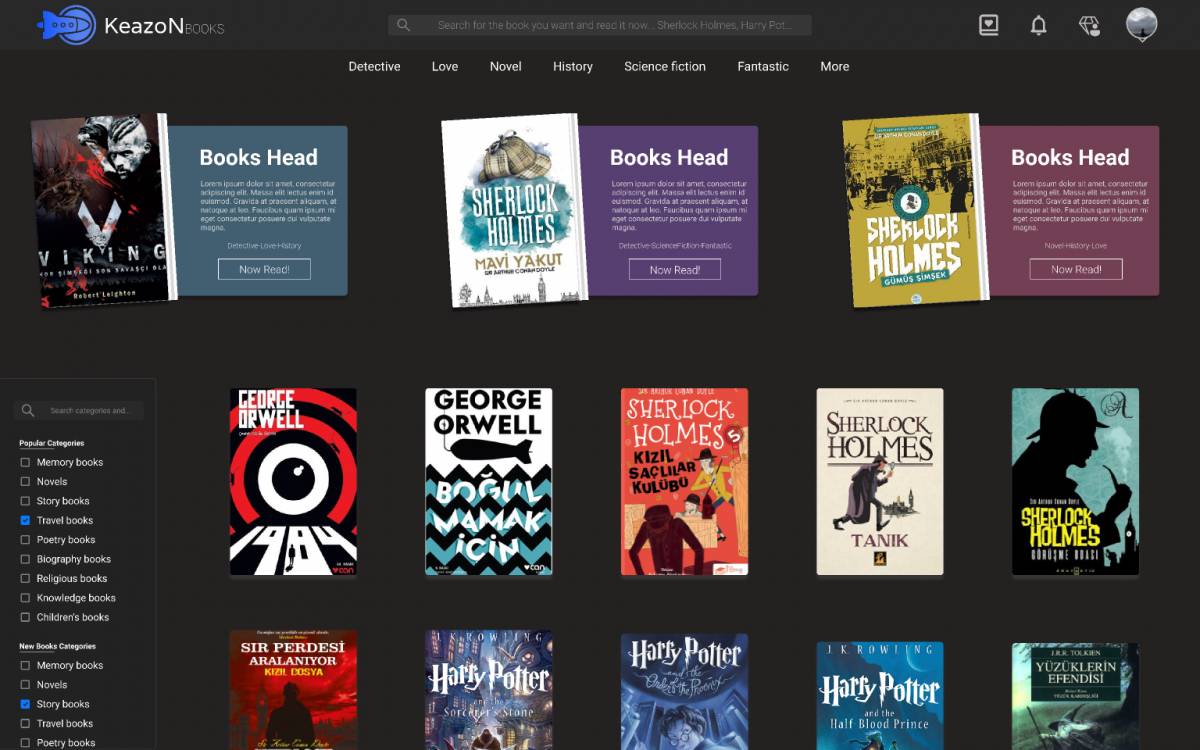Image resolution: width=1200 pixels, height=750 pixels.
Task: Enable the Religious books category filter
Action: 28,578
